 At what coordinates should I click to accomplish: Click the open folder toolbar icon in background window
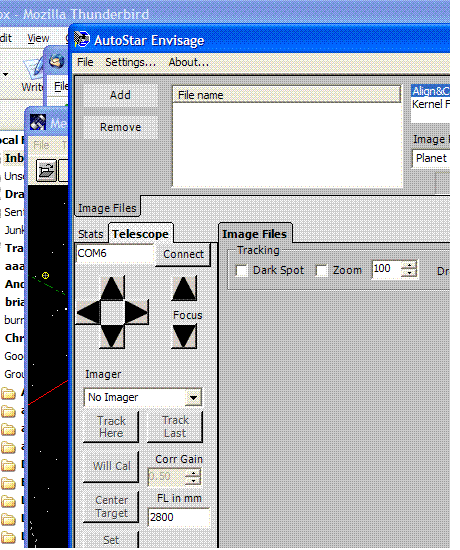pyautogui.click(x=47, y=170)
